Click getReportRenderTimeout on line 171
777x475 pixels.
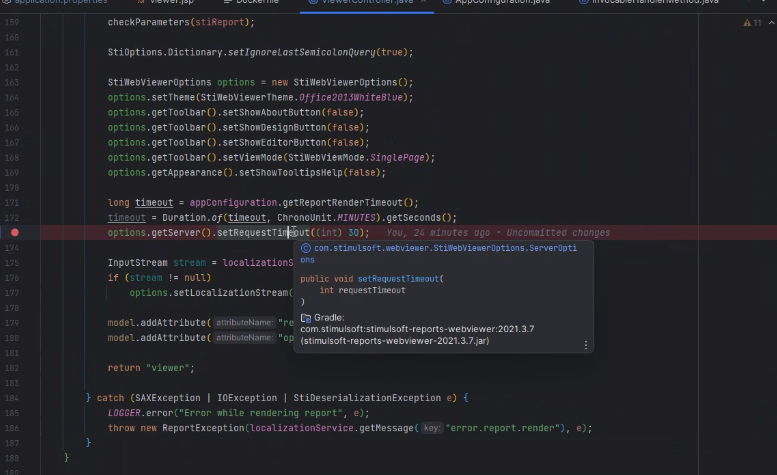[x=342, y=203]
